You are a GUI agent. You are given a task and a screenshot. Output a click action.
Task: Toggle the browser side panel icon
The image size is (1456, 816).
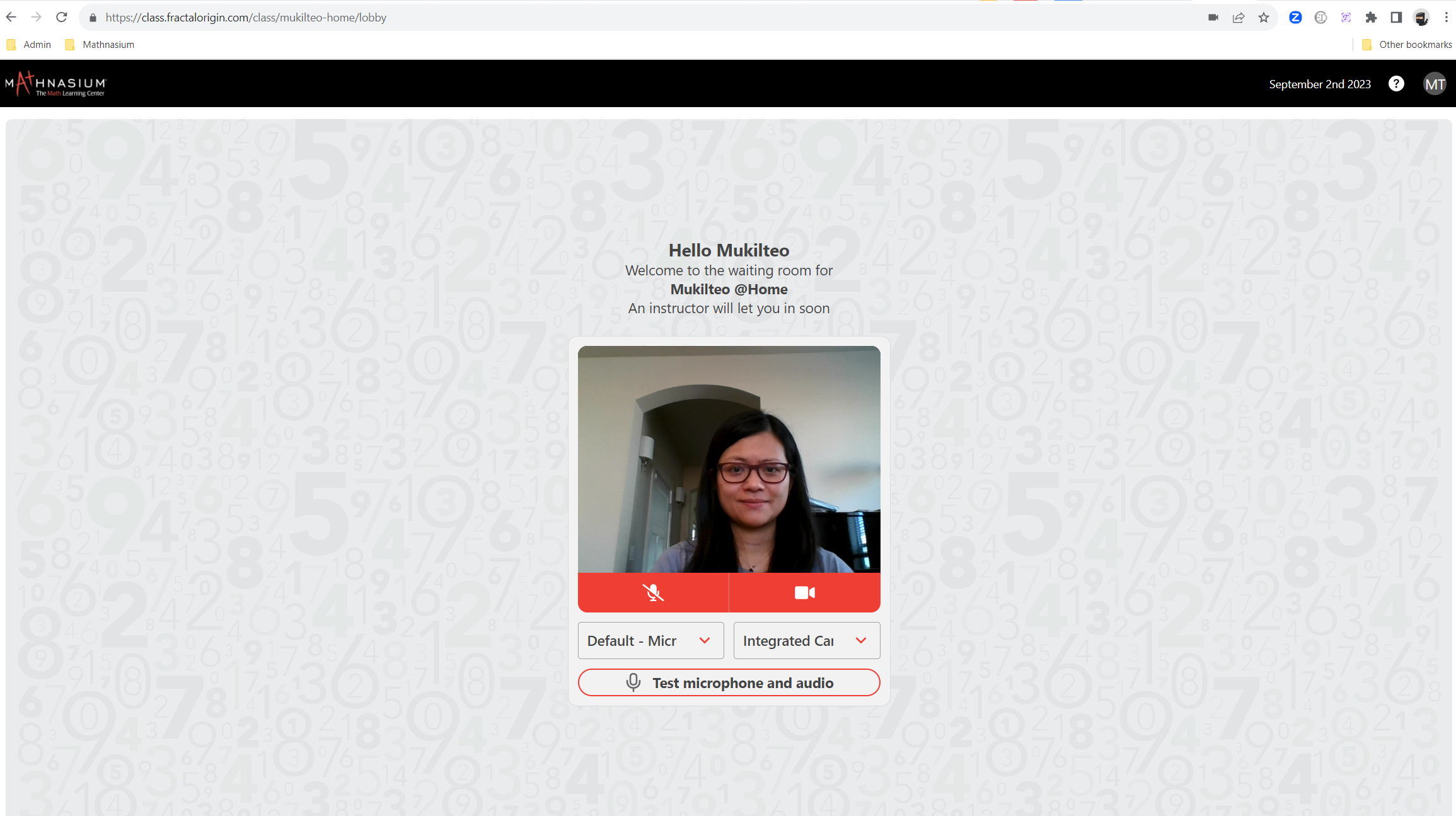pyautogui.click(x=1396, y=18)
